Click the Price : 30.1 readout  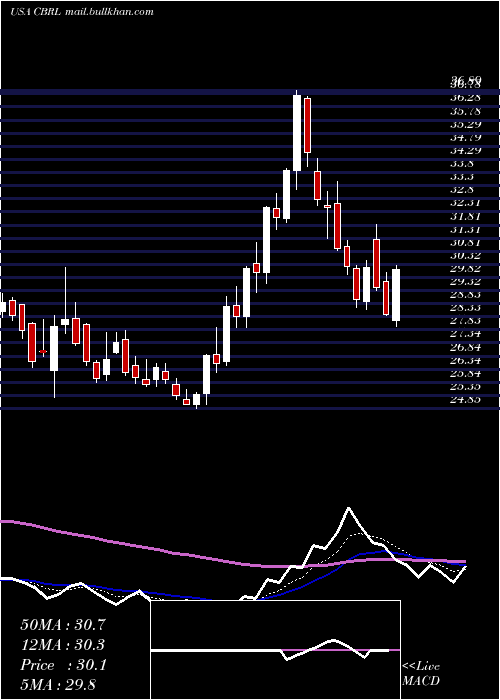pos(63,665)
